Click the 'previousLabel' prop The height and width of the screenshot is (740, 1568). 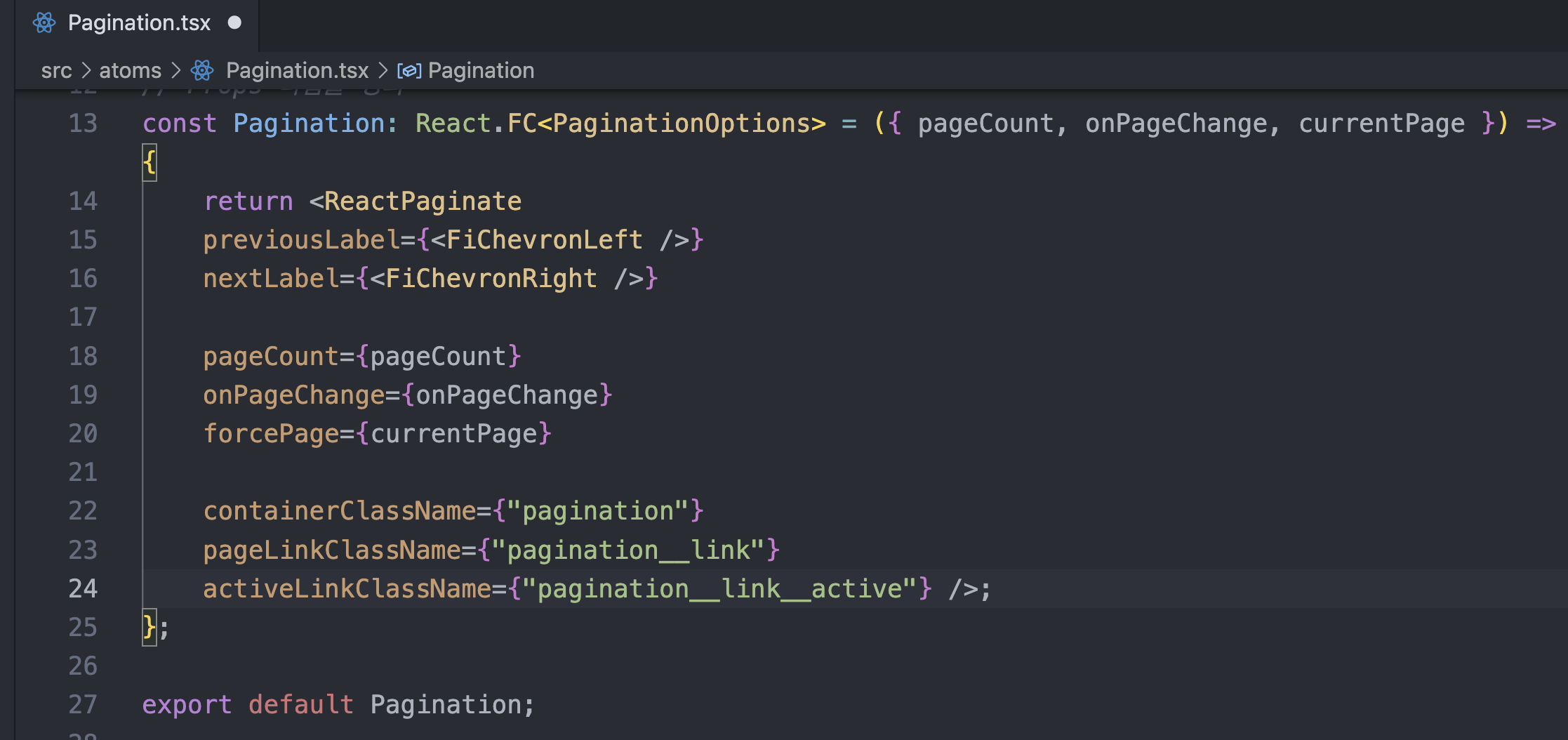click(x=302, y=240)
